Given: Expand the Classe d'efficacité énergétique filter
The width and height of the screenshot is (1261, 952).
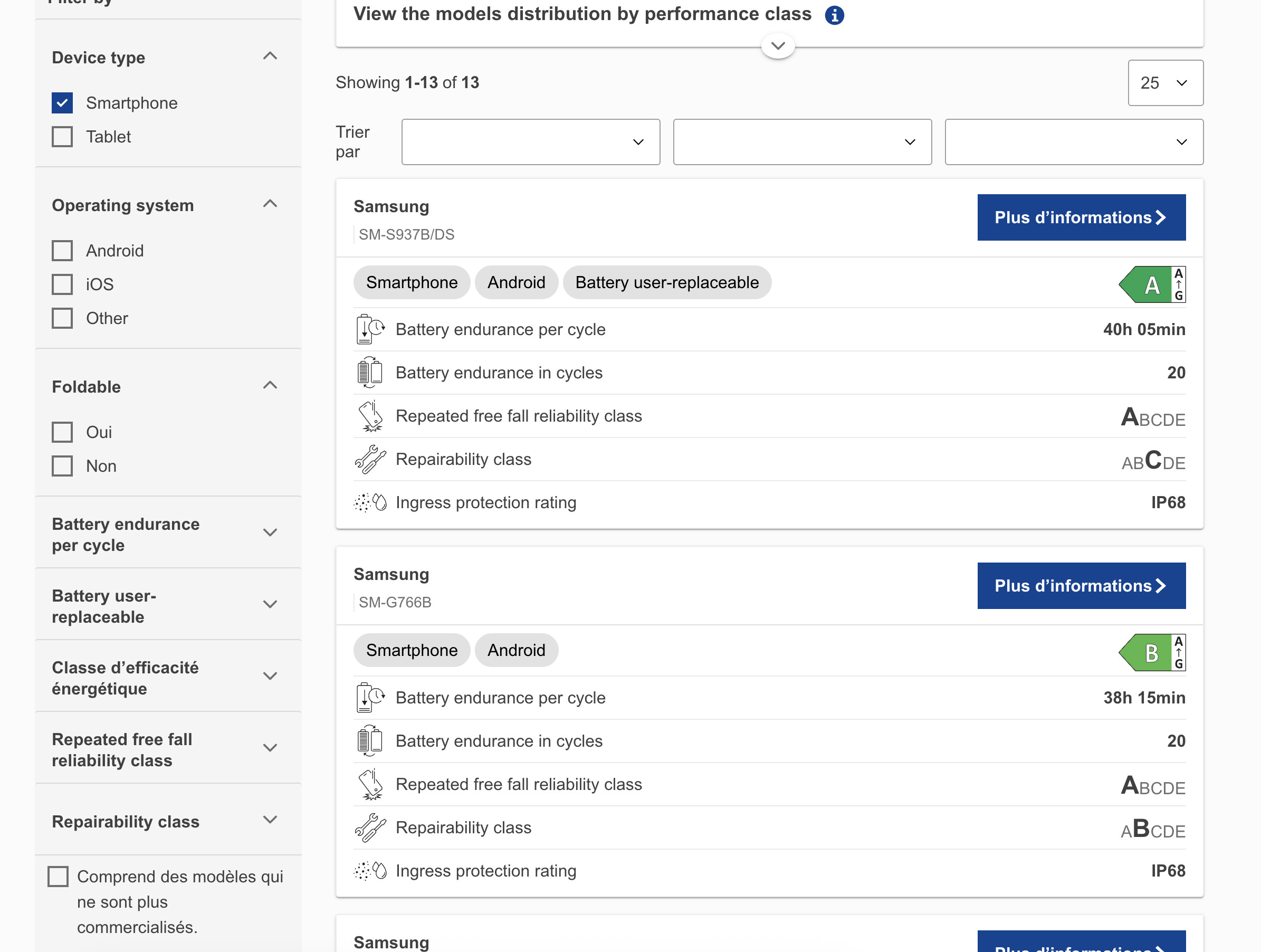Looking at the screenshot, I should (x=270, y=676).
